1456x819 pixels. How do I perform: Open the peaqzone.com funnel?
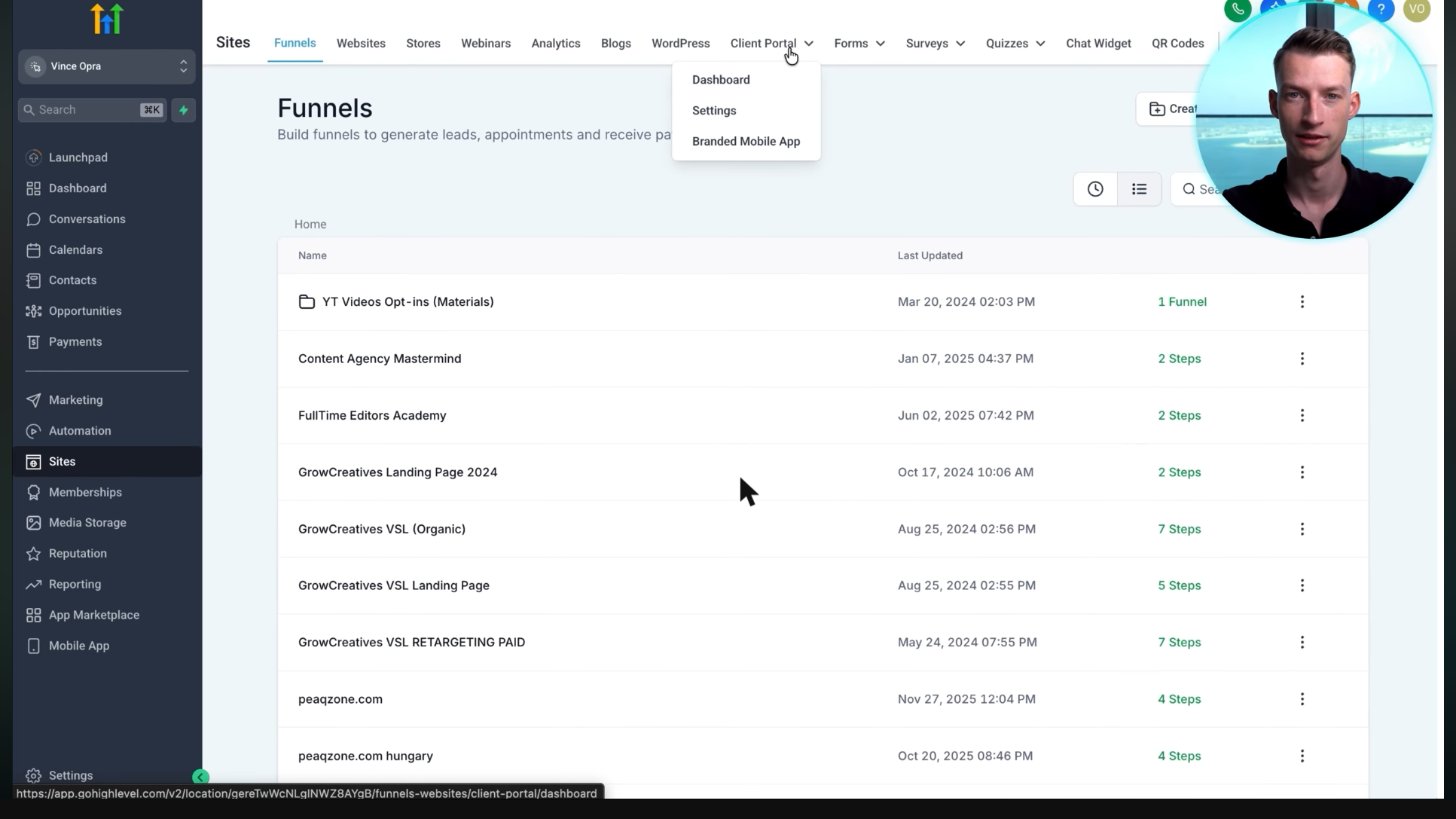pos(340,699)
